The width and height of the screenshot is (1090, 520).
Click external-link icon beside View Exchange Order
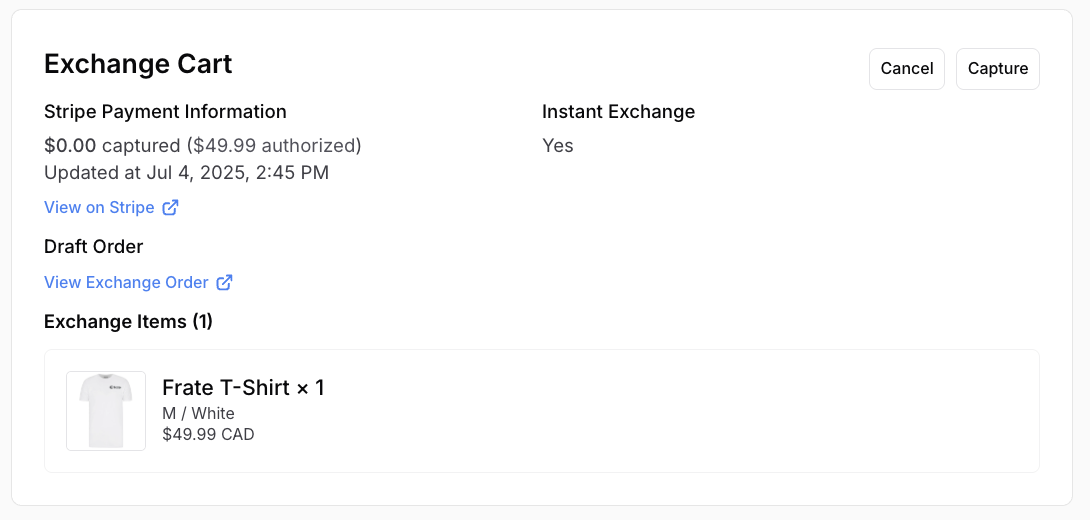pyautogui.click(x=225, y=283)
